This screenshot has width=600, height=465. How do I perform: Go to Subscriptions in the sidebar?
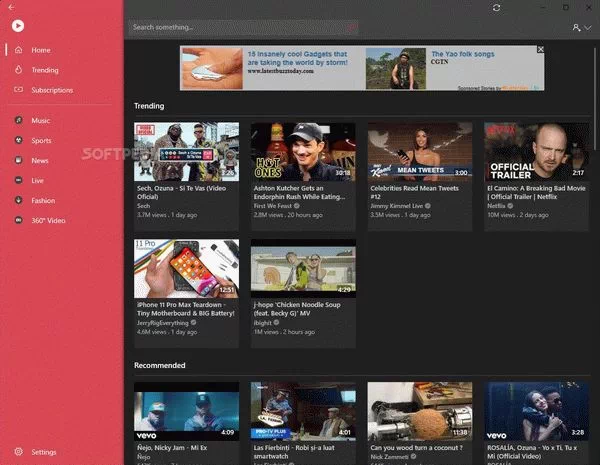[51, 90]
